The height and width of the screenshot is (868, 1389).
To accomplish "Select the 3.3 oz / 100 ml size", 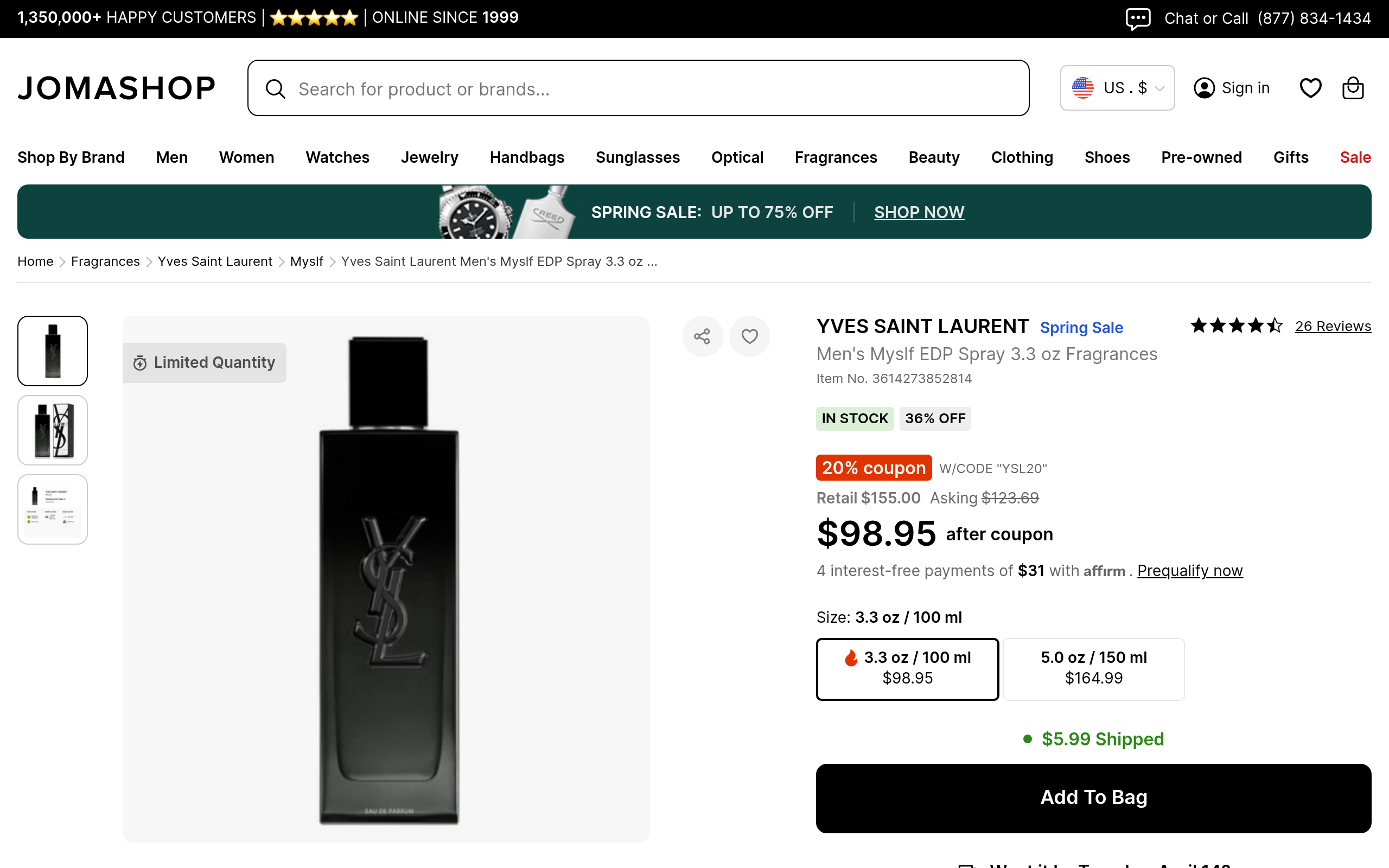I will pyautogui.click(x=907, y=669).
